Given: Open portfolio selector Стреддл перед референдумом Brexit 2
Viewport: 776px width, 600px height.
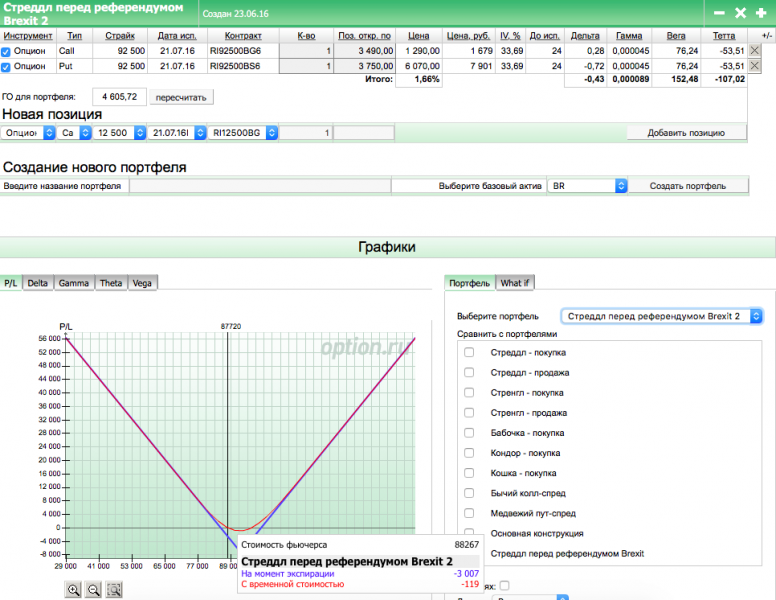Looking at the screenshot, I should pos(662,316).
